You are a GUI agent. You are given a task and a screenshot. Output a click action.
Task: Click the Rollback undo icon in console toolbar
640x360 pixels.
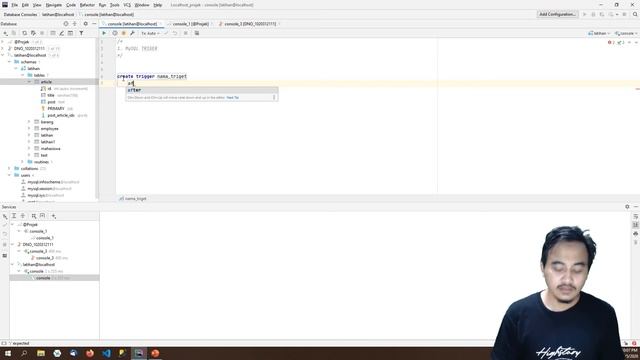point(175,33)
